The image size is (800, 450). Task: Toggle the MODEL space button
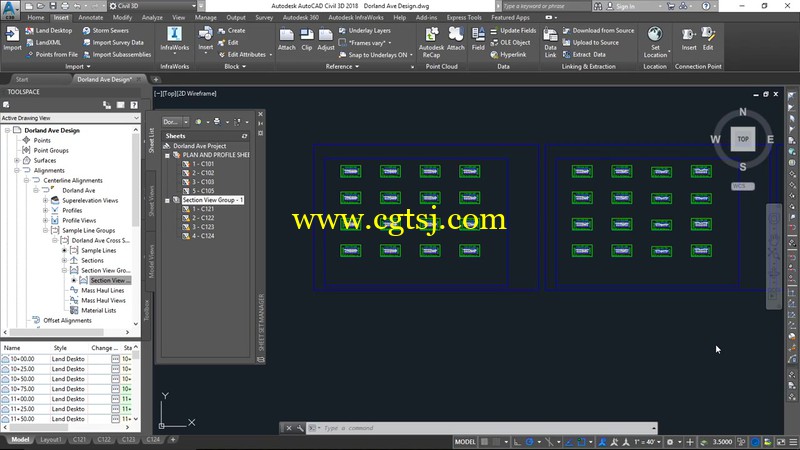[465, 442]
